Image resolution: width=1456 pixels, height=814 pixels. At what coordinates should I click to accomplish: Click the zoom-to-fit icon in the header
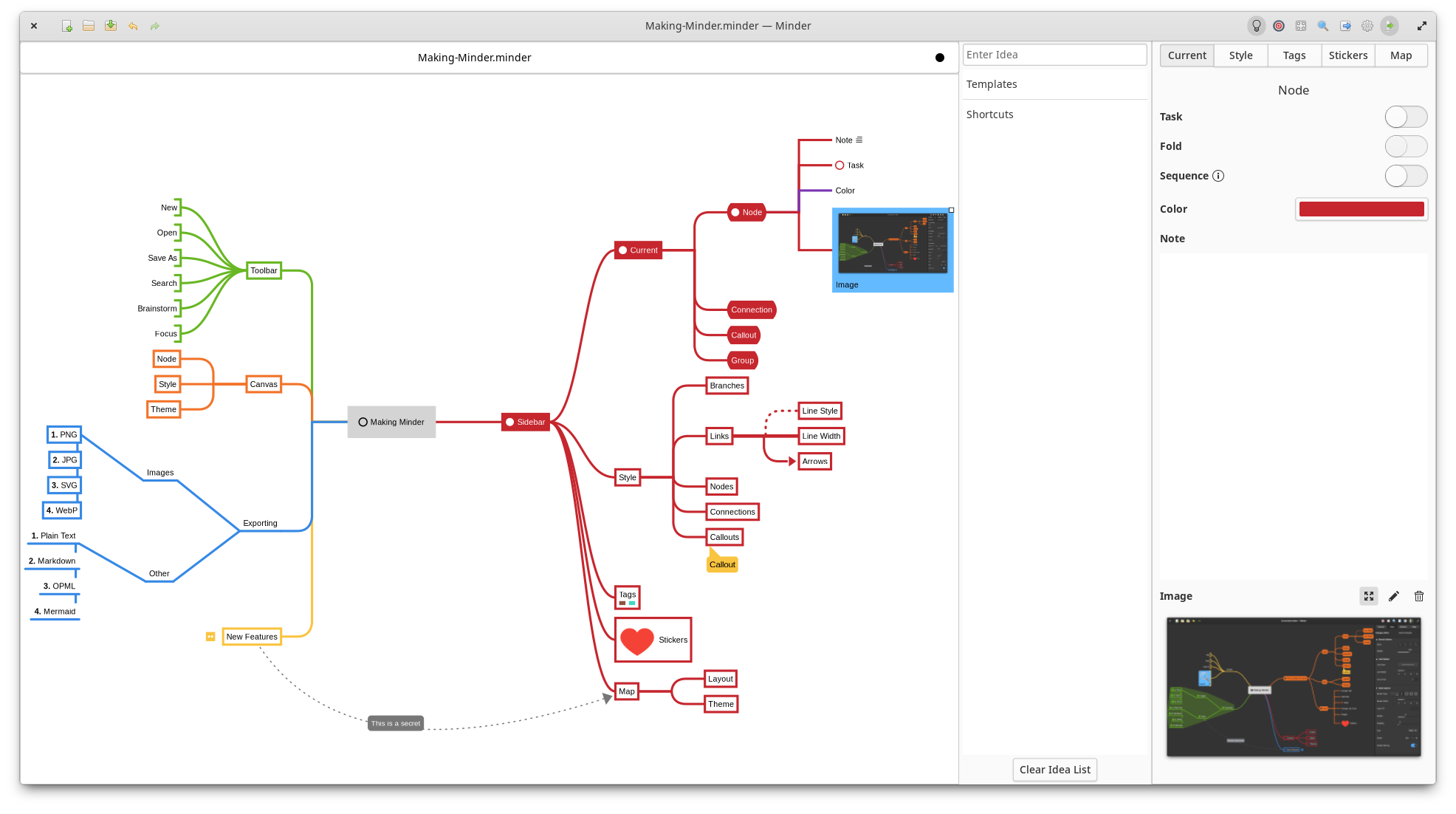coord(1301,26)
